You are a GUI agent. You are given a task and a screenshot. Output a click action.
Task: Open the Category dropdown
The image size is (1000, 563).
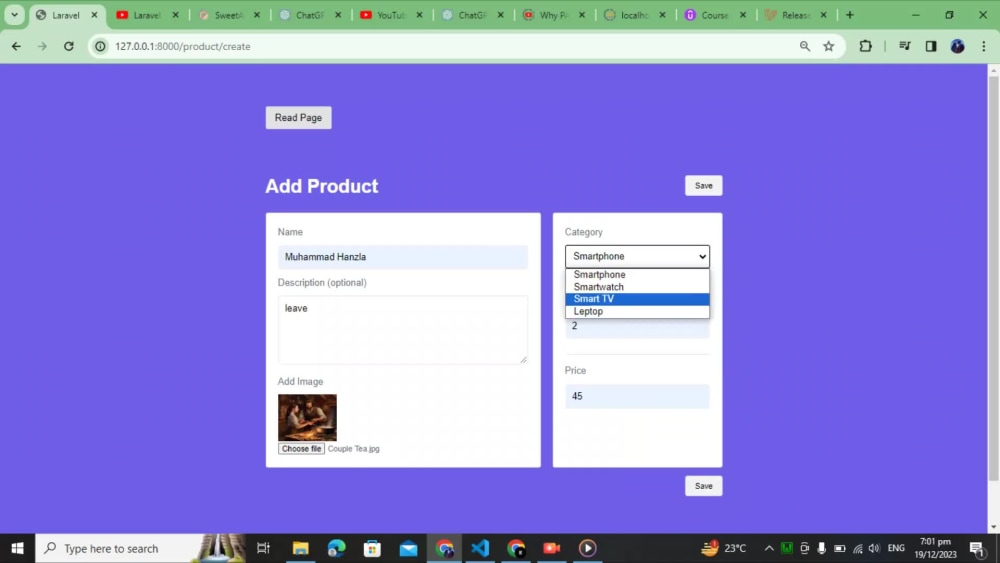[637, 256]
